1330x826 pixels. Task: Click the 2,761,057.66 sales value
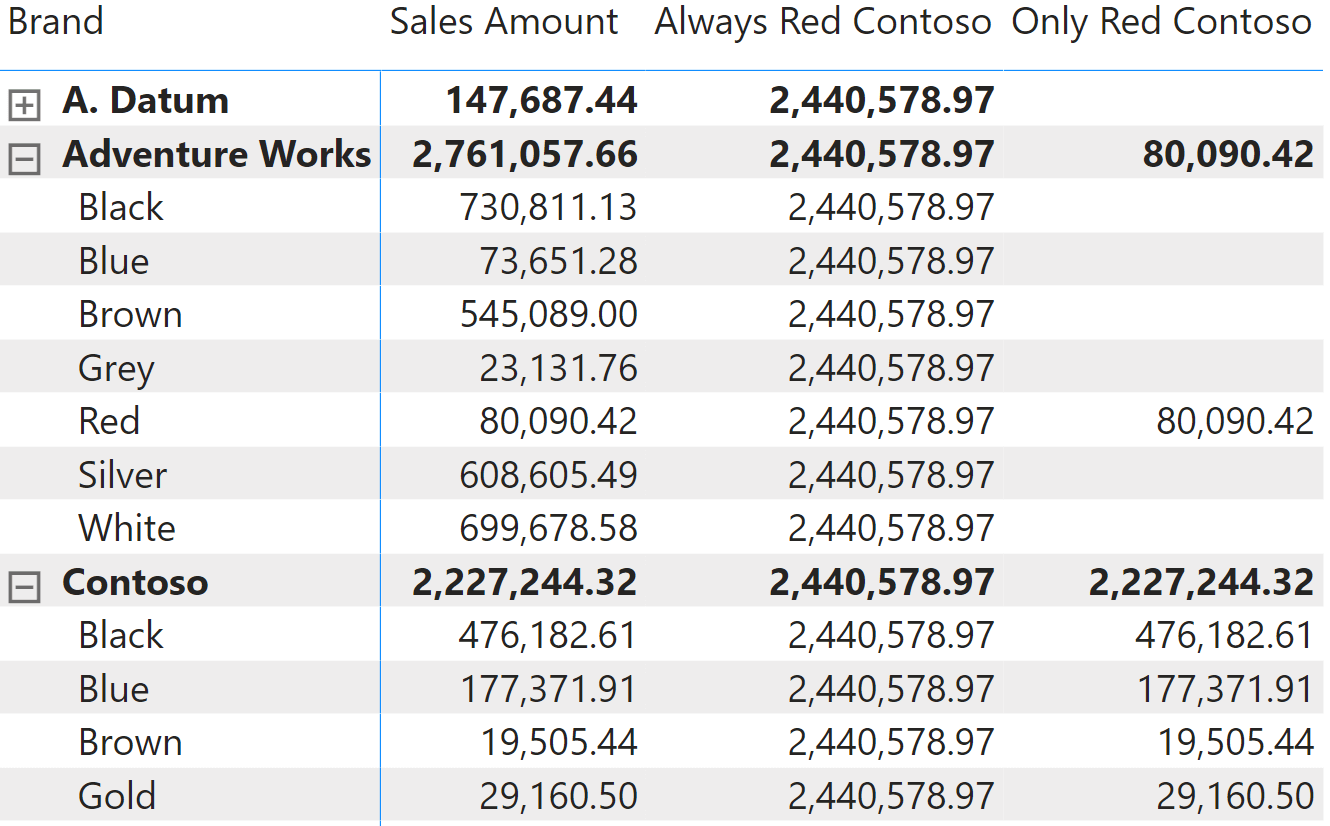(525, 154)
